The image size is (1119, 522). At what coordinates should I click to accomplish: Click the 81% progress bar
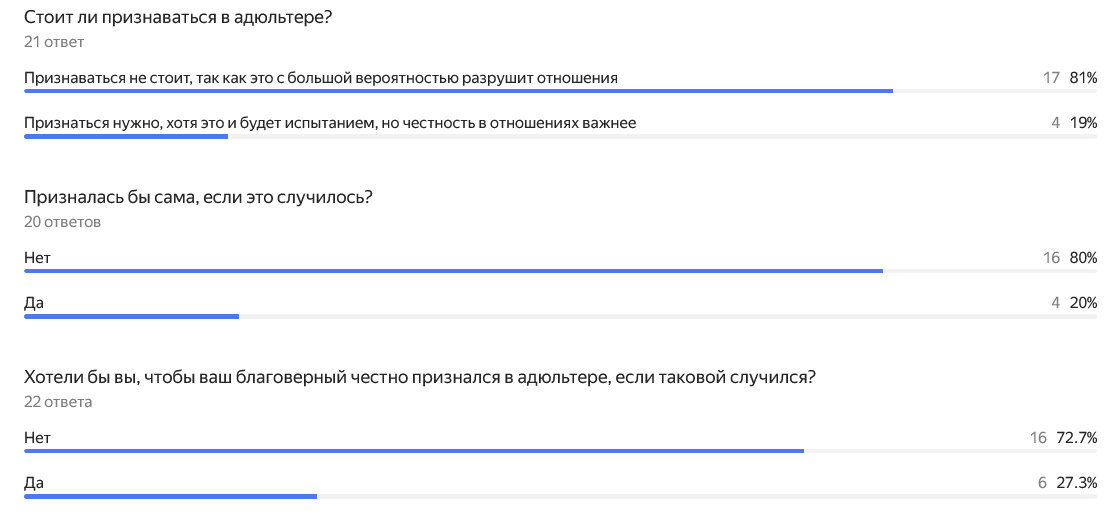click(458, 91)
